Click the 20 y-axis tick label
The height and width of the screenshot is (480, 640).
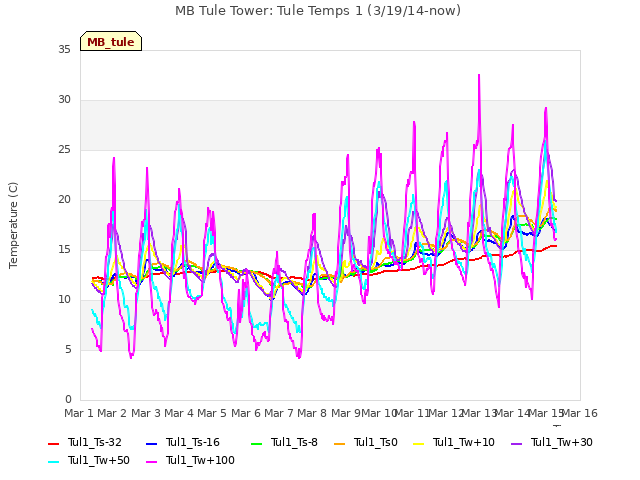64,200
